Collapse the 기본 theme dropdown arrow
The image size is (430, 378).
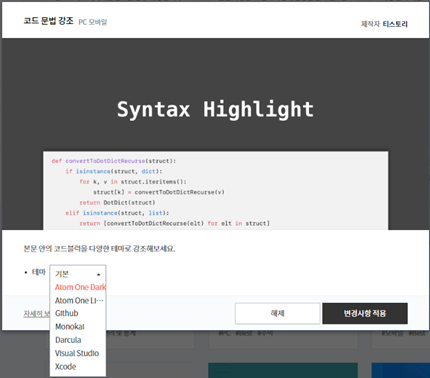point(98,275)
